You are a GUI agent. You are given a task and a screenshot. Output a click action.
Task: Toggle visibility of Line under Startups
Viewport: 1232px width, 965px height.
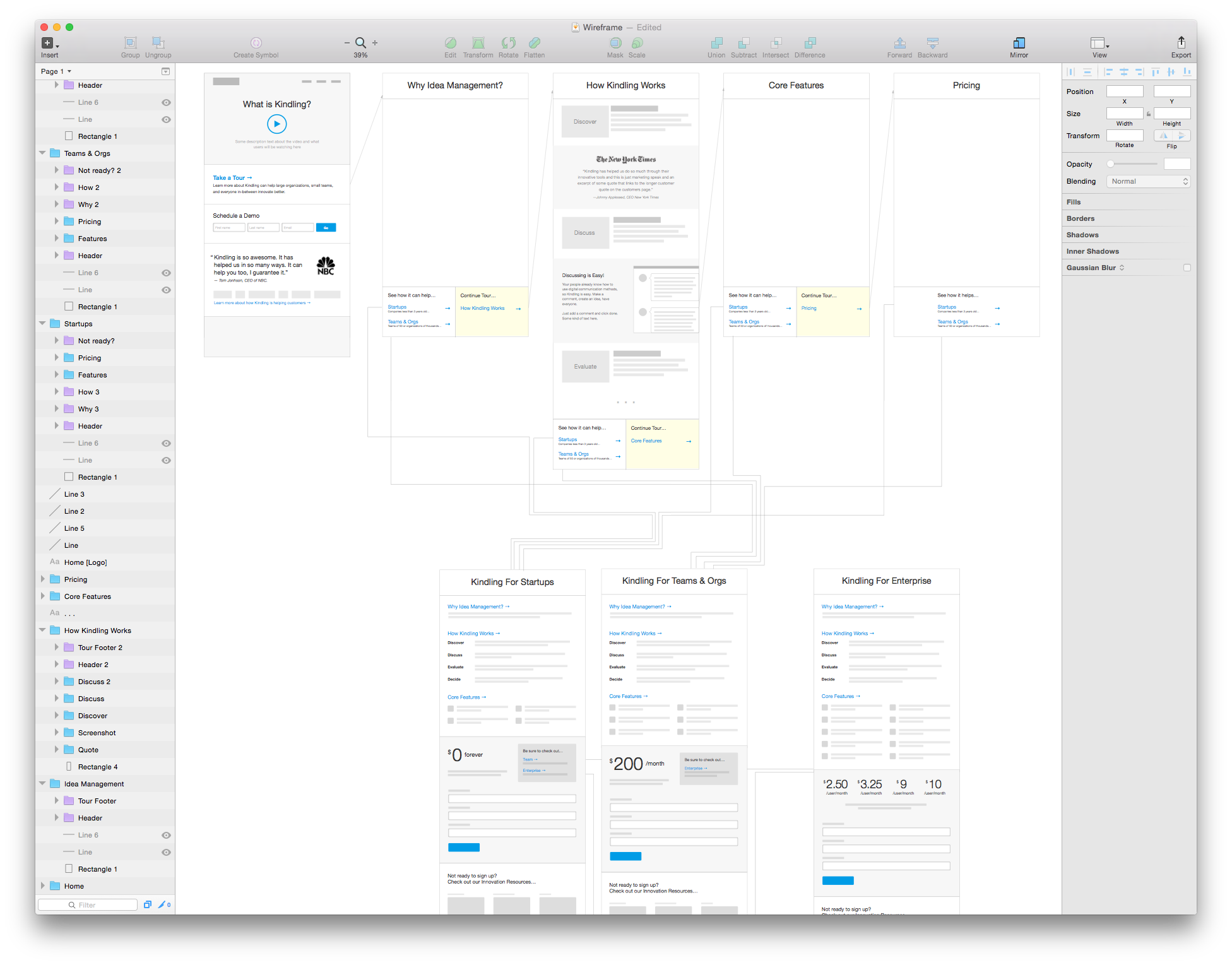166,460
